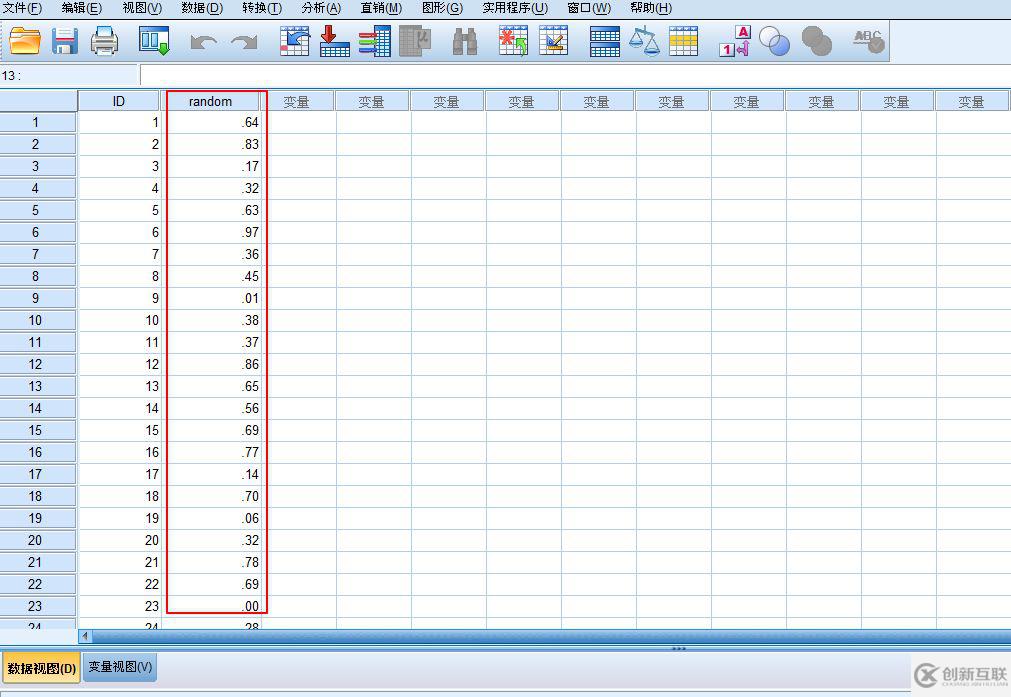The image size is (1011, 697).
Task: Open the 图形(G) menu
Action: click(442, 8)
